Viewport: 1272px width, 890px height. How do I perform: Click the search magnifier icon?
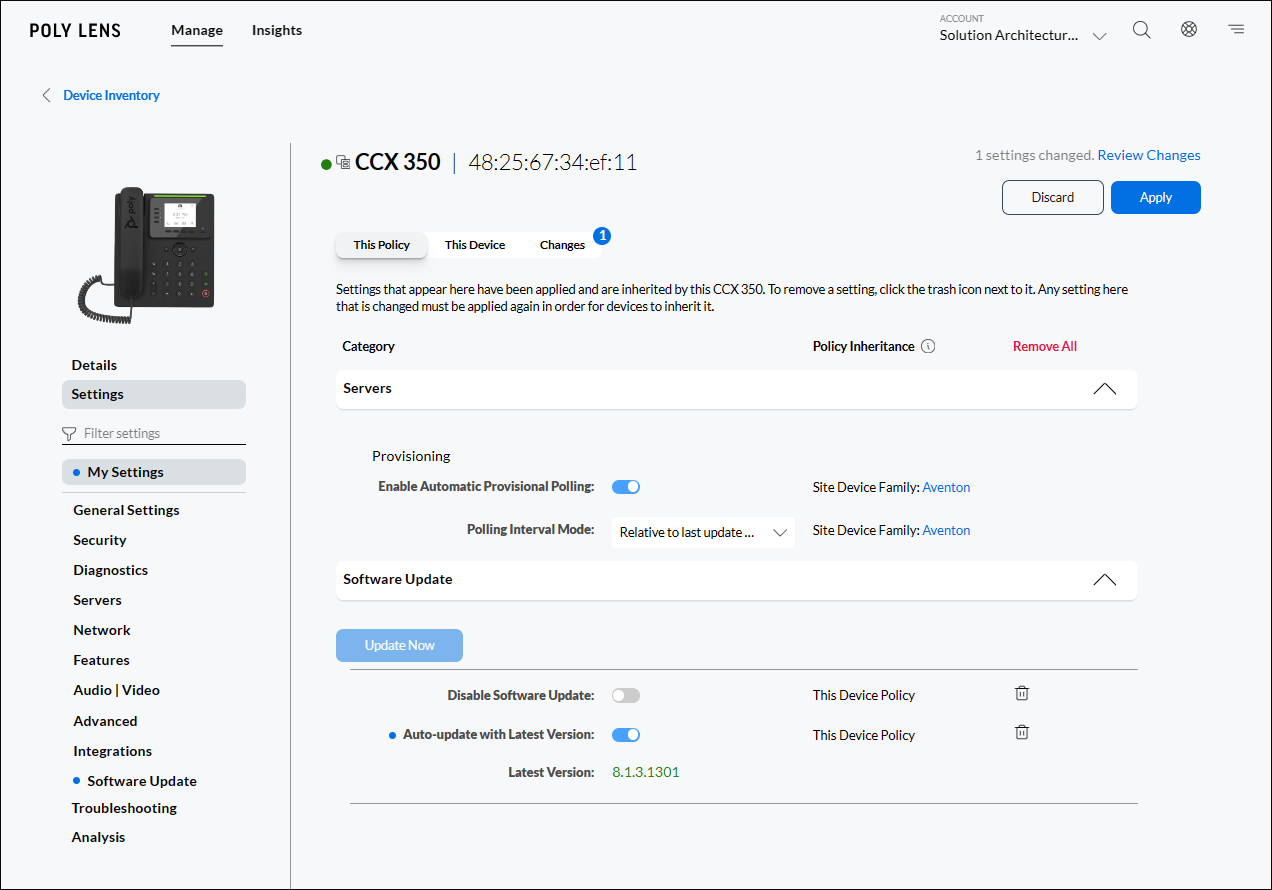(x=1141, y=30)
